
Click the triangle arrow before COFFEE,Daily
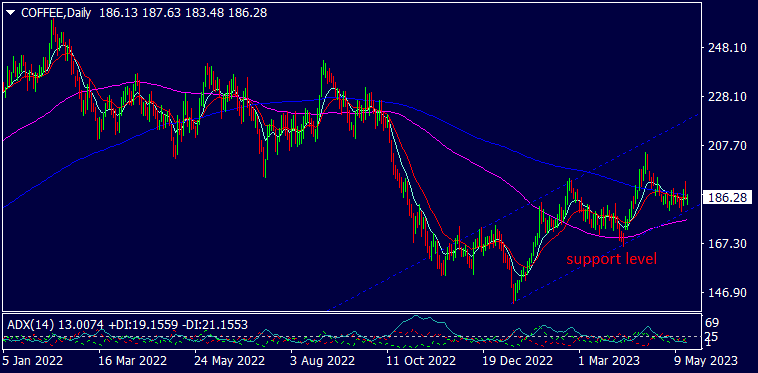tap(11, 13)
